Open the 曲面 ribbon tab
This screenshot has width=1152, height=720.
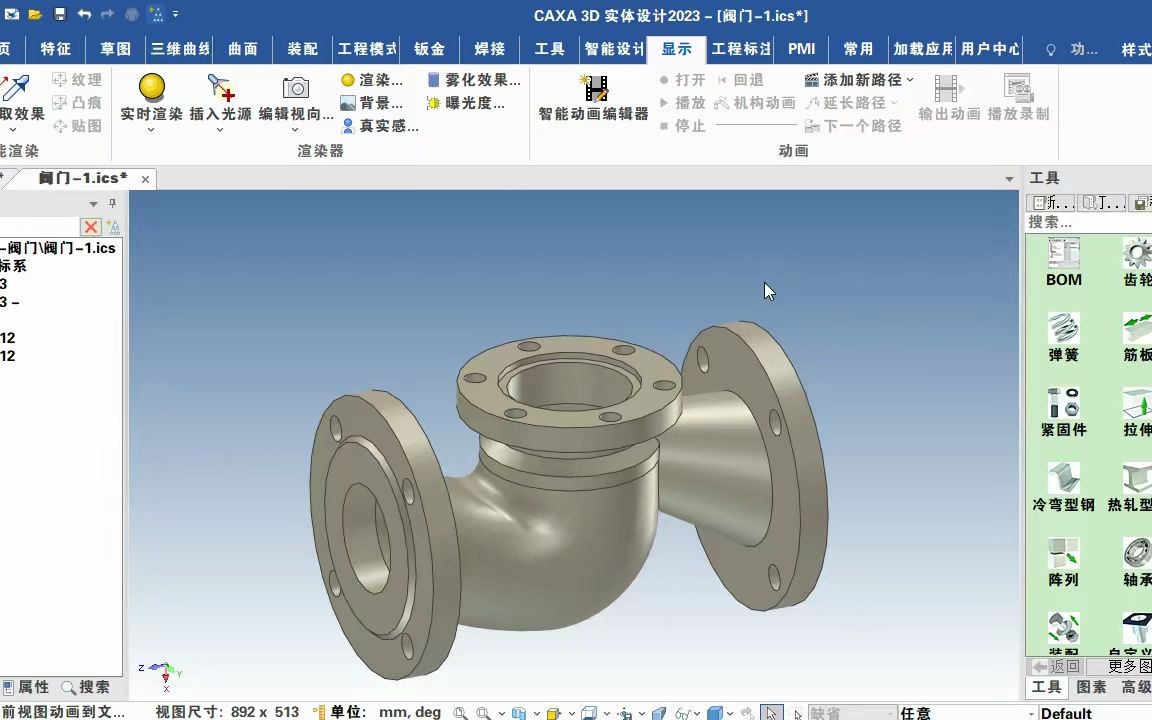coord(242,49)
